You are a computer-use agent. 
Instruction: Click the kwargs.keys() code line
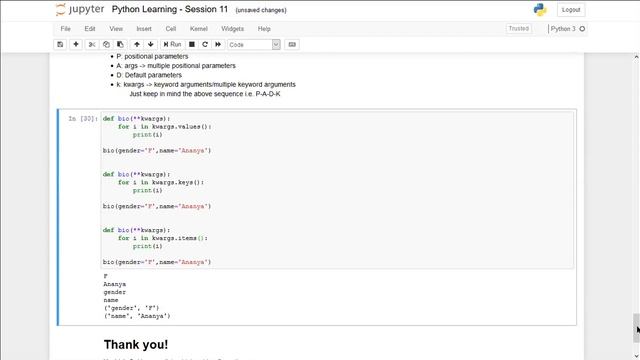pyautogui.click(x=161, y=182)
